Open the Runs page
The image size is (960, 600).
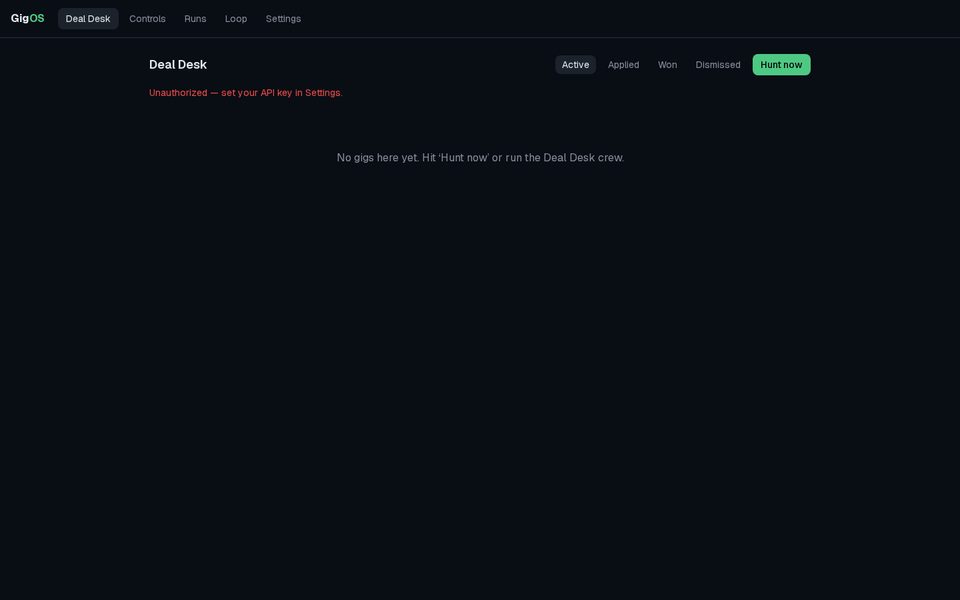click(x=195, y=18)
